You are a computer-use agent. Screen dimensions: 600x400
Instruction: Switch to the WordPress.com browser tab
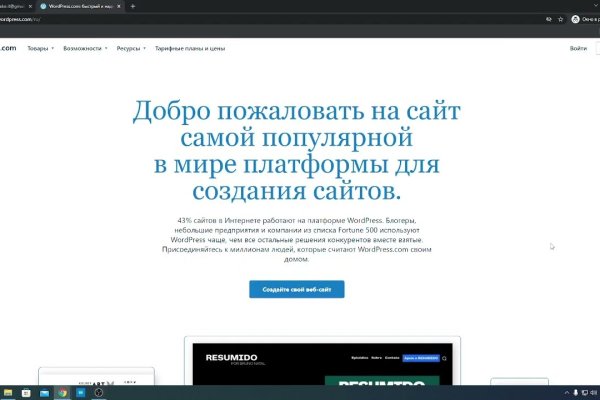76,6
